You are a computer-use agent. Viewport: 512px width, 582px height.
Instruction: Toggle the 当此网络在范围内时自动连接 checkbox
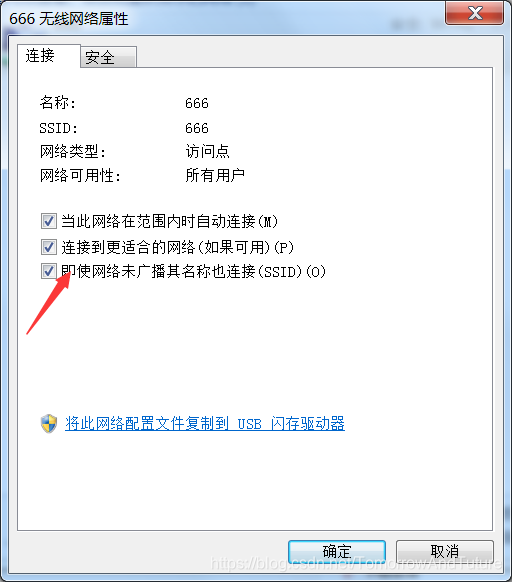(x=49, y=221)
